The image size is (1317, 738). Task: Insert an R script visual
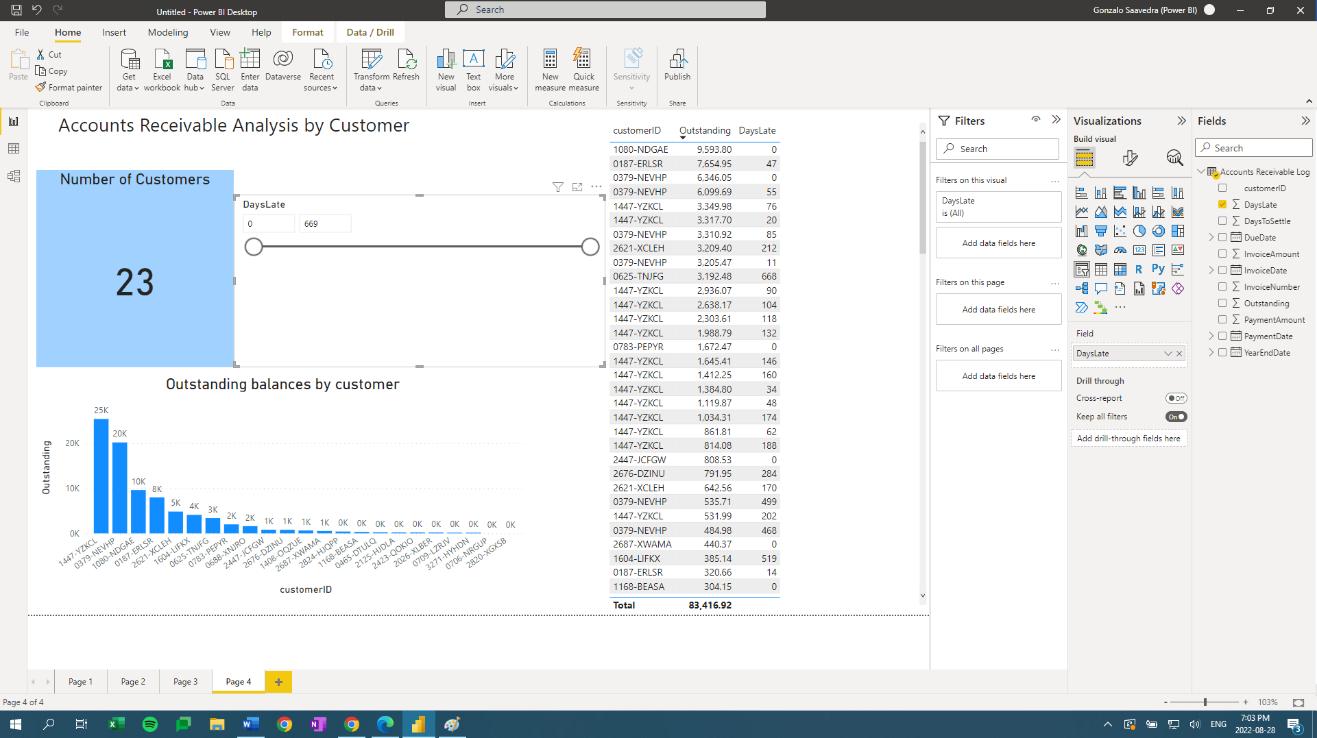1139,269
